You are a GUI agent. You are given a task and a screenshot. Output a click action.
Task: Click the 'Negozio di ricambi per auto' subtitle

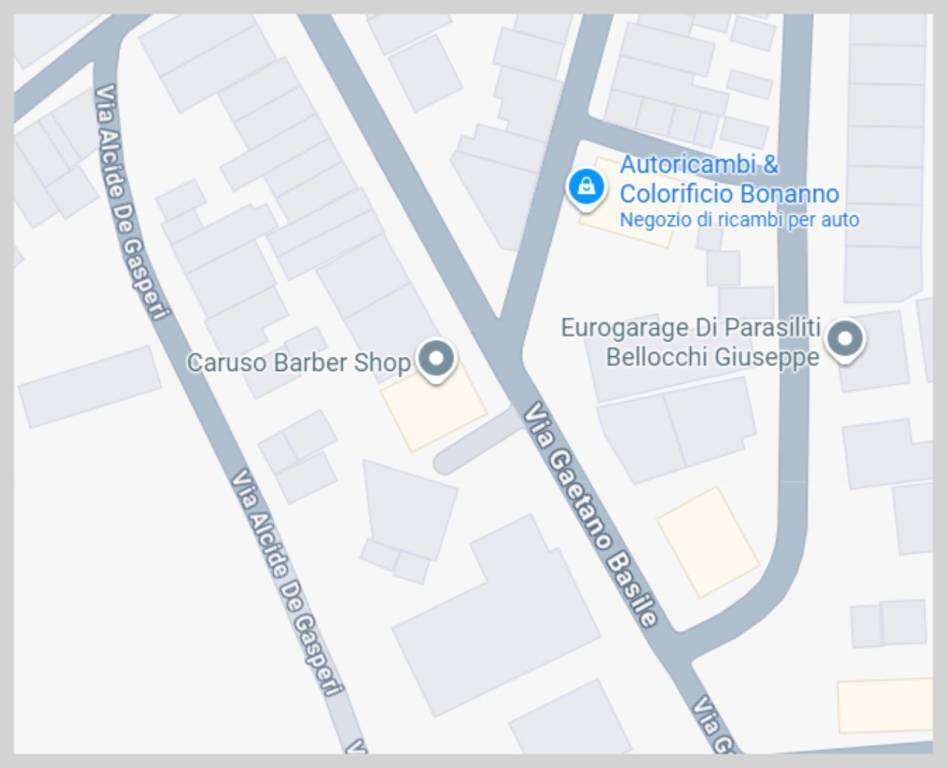coord(739,220)
